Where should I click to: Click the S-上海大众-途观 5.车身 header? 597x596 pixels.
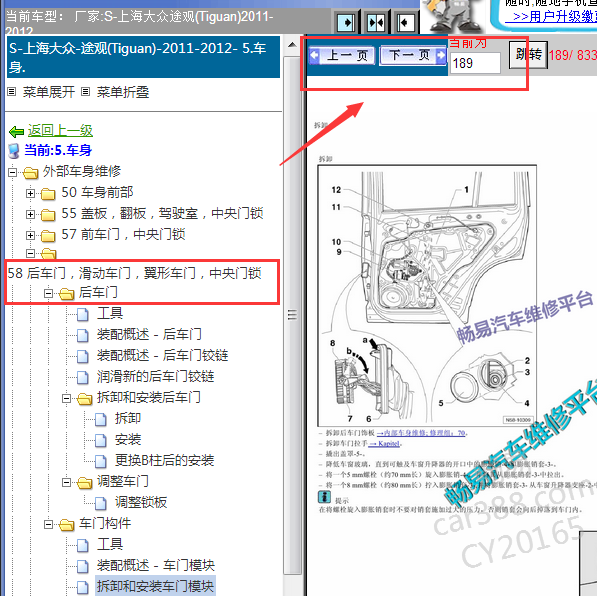(143, 57)
